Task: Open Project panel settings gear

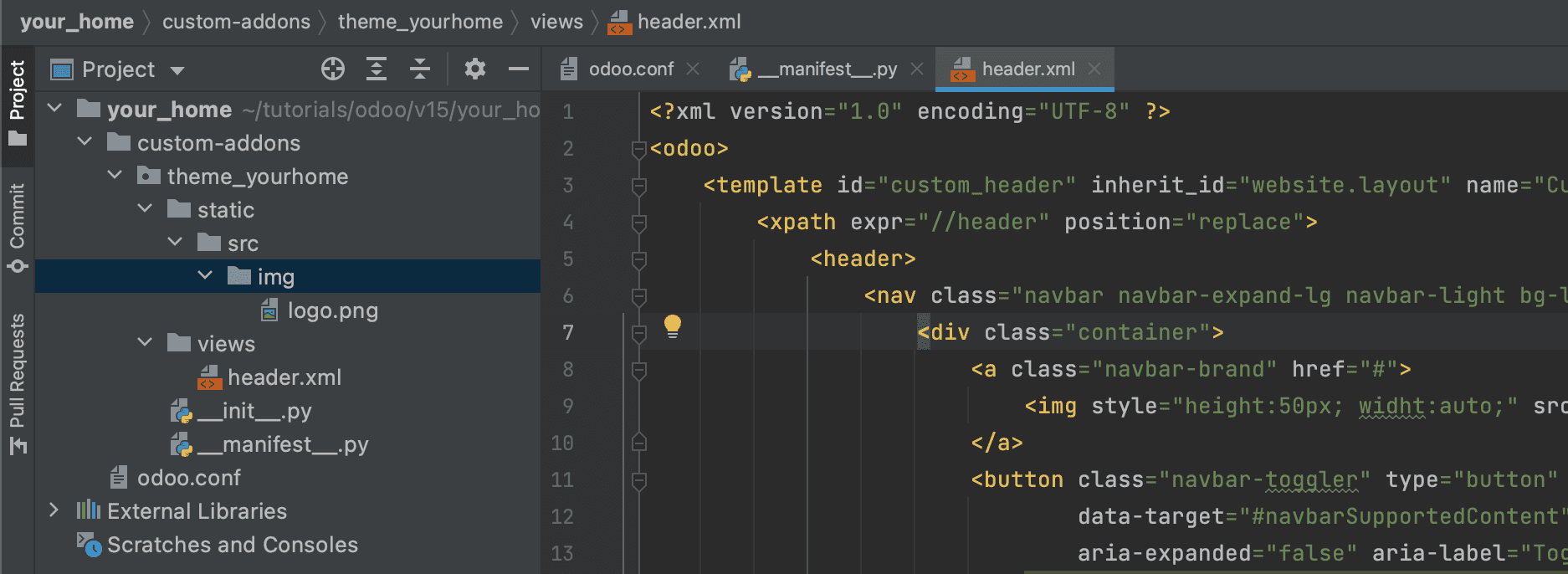Action: pyautogui.click(x=474, y=69)
